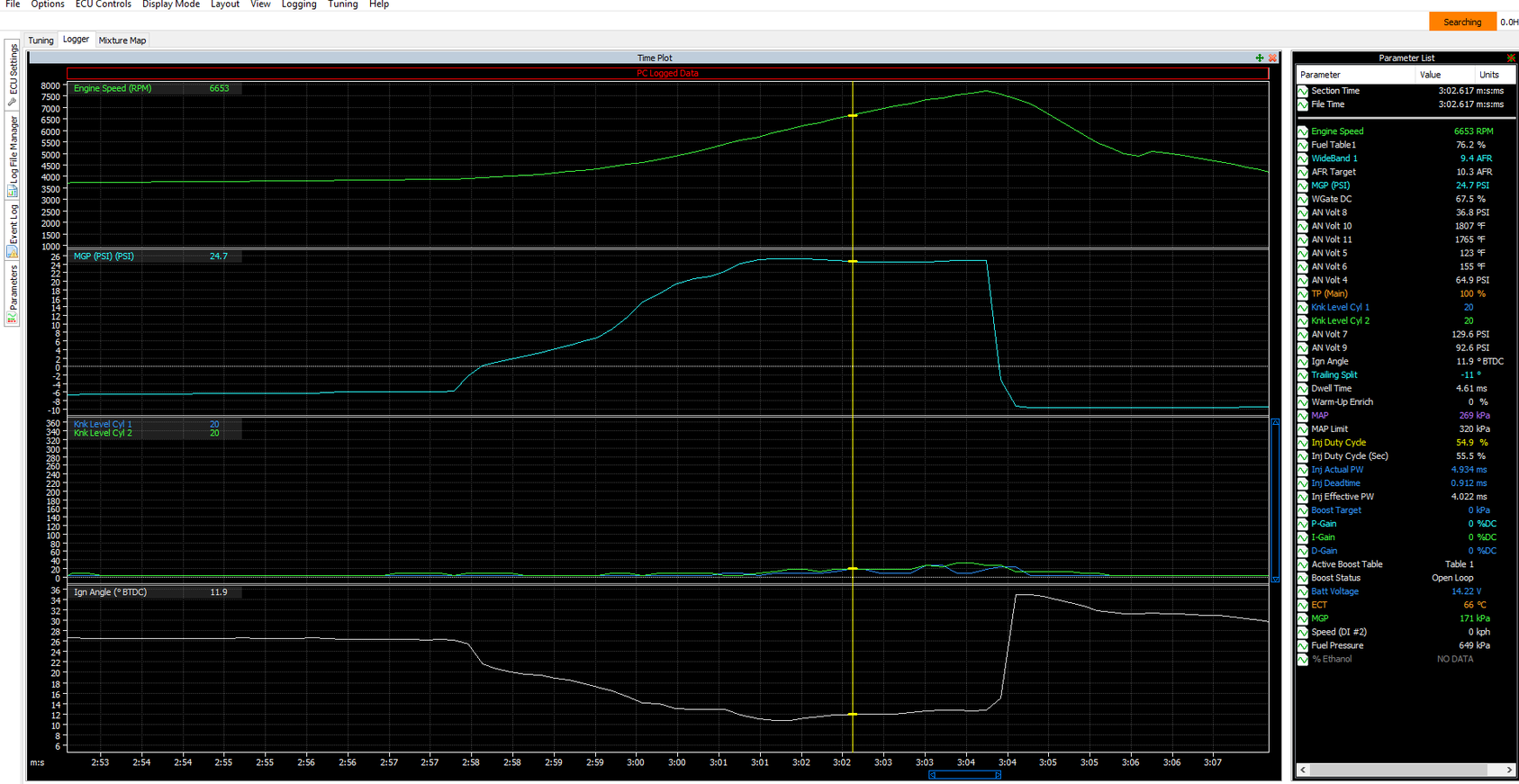
Task: Click the waveform icon next to WideBand 1
Action: point(1303,158)
